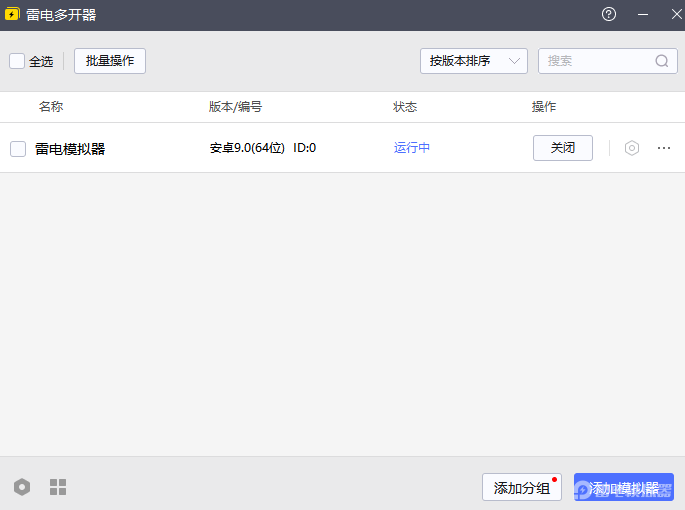This screenshot has height=510, width=685.
Task: Expand the 按版本排序 sort dropdown
Action: 473,61
